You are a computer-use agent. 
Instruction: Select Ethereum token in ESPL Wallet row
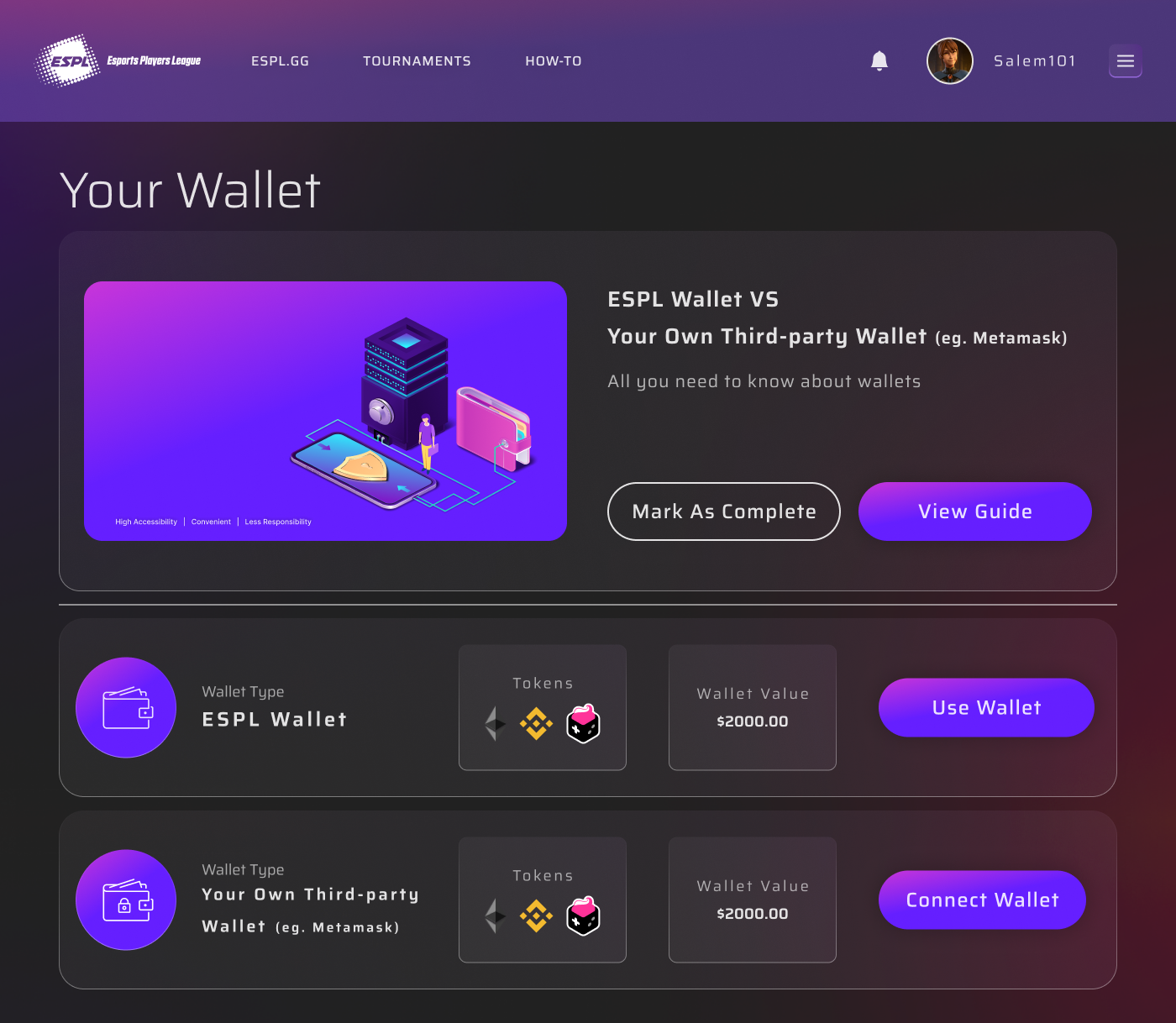click(495, 723)
